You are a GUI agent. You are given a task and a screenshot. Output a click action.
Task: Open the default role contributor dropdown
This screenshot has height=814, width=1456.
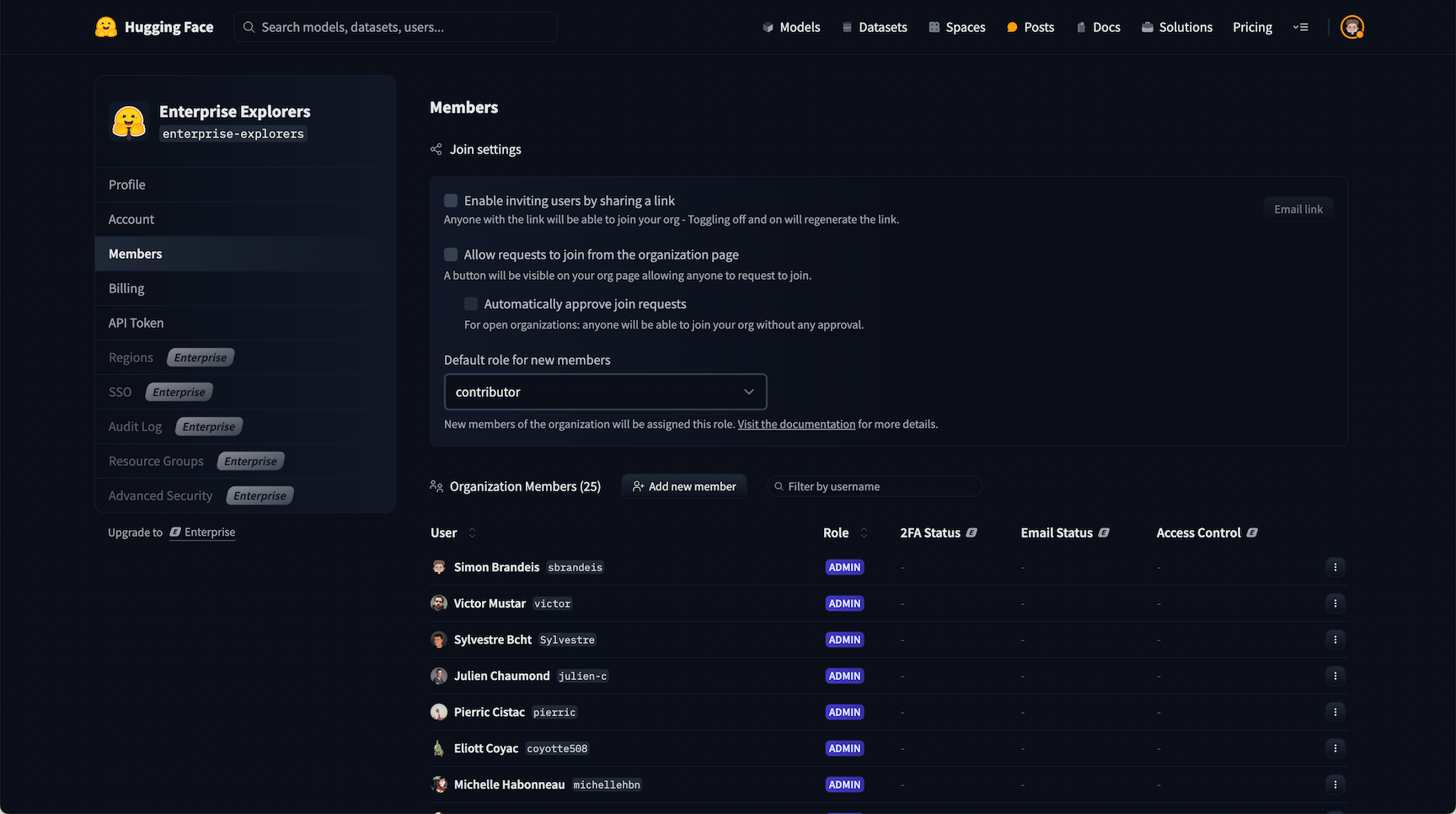pyautogui.click(x=605, y=392)
